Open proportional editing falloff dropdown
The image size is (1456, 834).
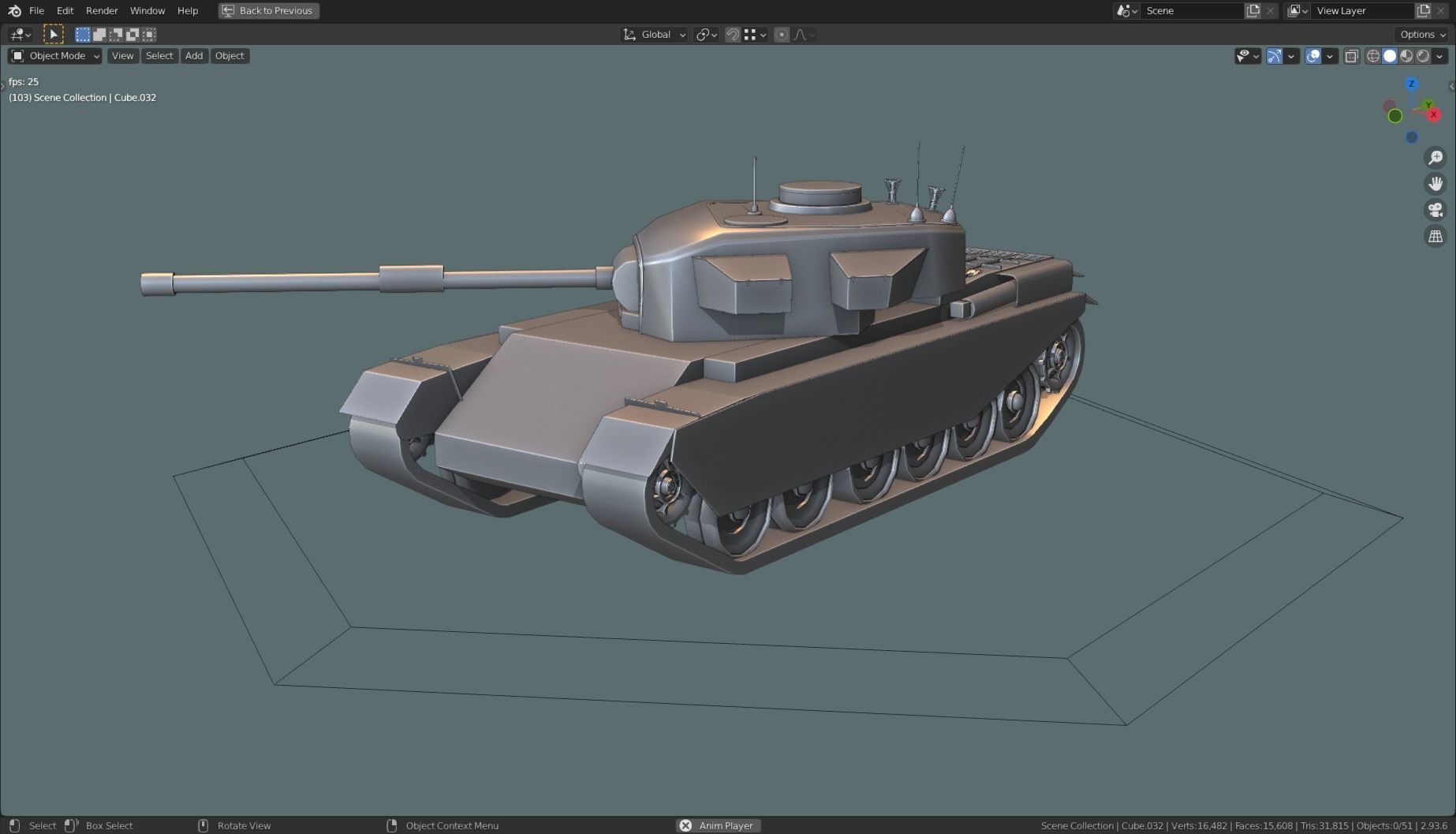pyautogui.click(x=804, y=35)
